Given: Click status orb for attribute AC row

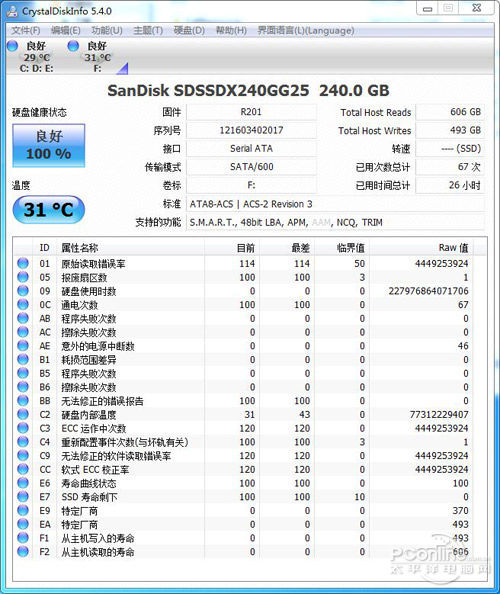Looking at the screenshot, I should pos(23,332).
